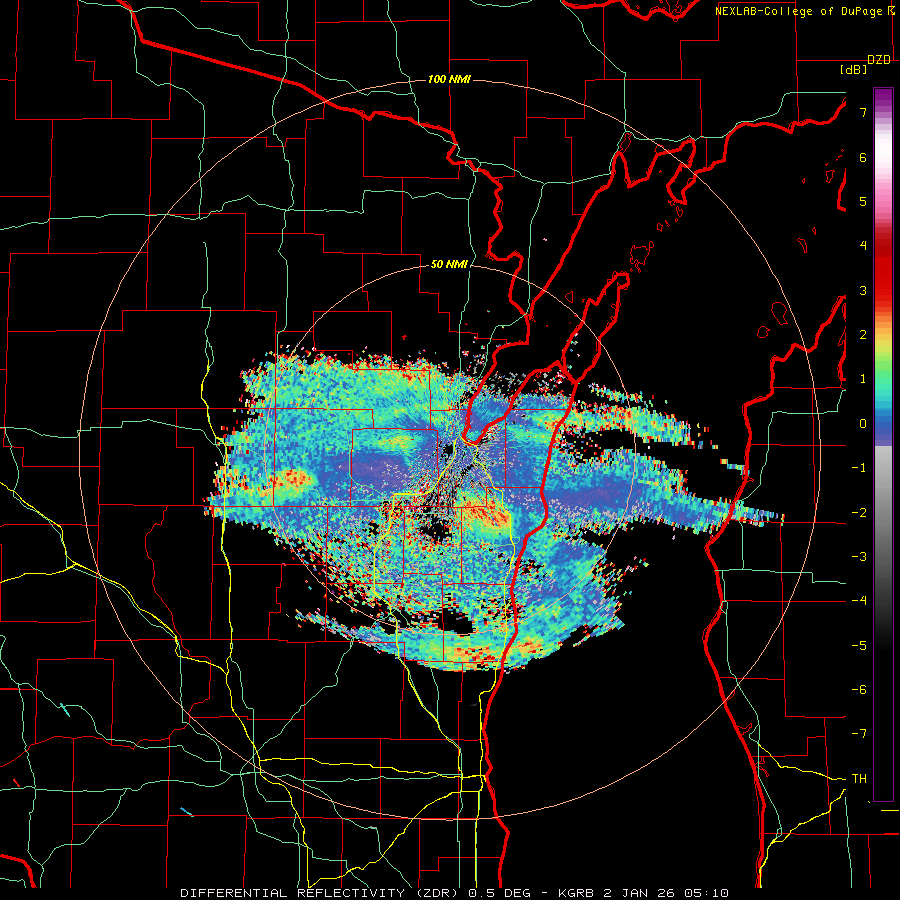The image size is (900, 900).
Task: Click the 0 value on color scale
Action: pyautogui.click(x=863, y=424)
